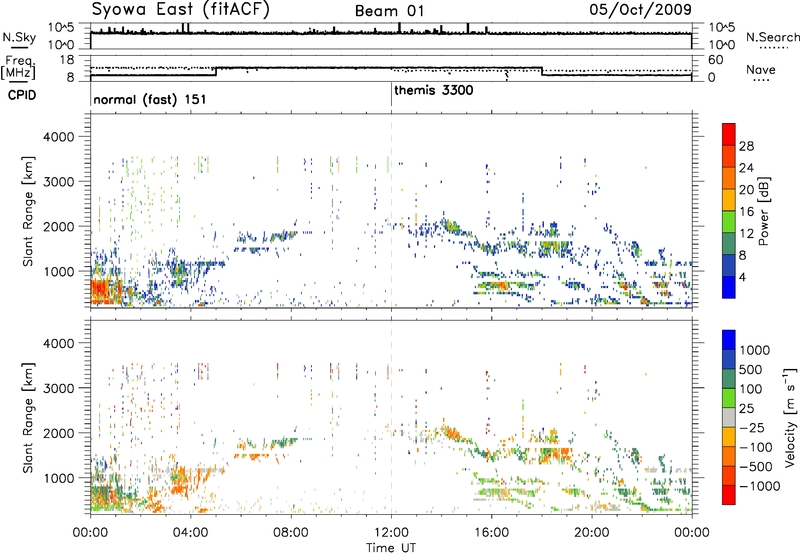Click the '12:00' time axis tick
800x554 pixels.
[391, 533]
